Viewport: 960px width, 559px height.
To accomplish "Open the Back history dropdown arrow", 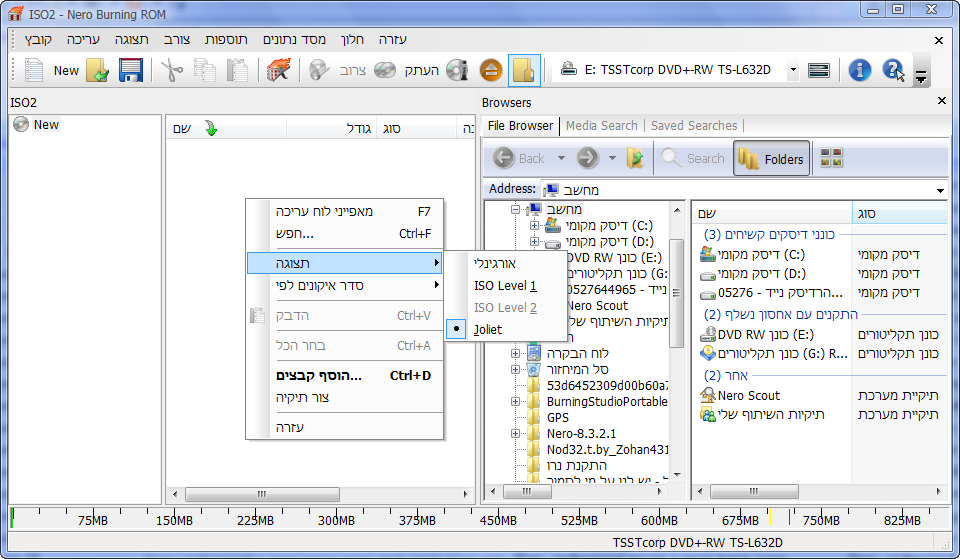I will pos(561,158).
